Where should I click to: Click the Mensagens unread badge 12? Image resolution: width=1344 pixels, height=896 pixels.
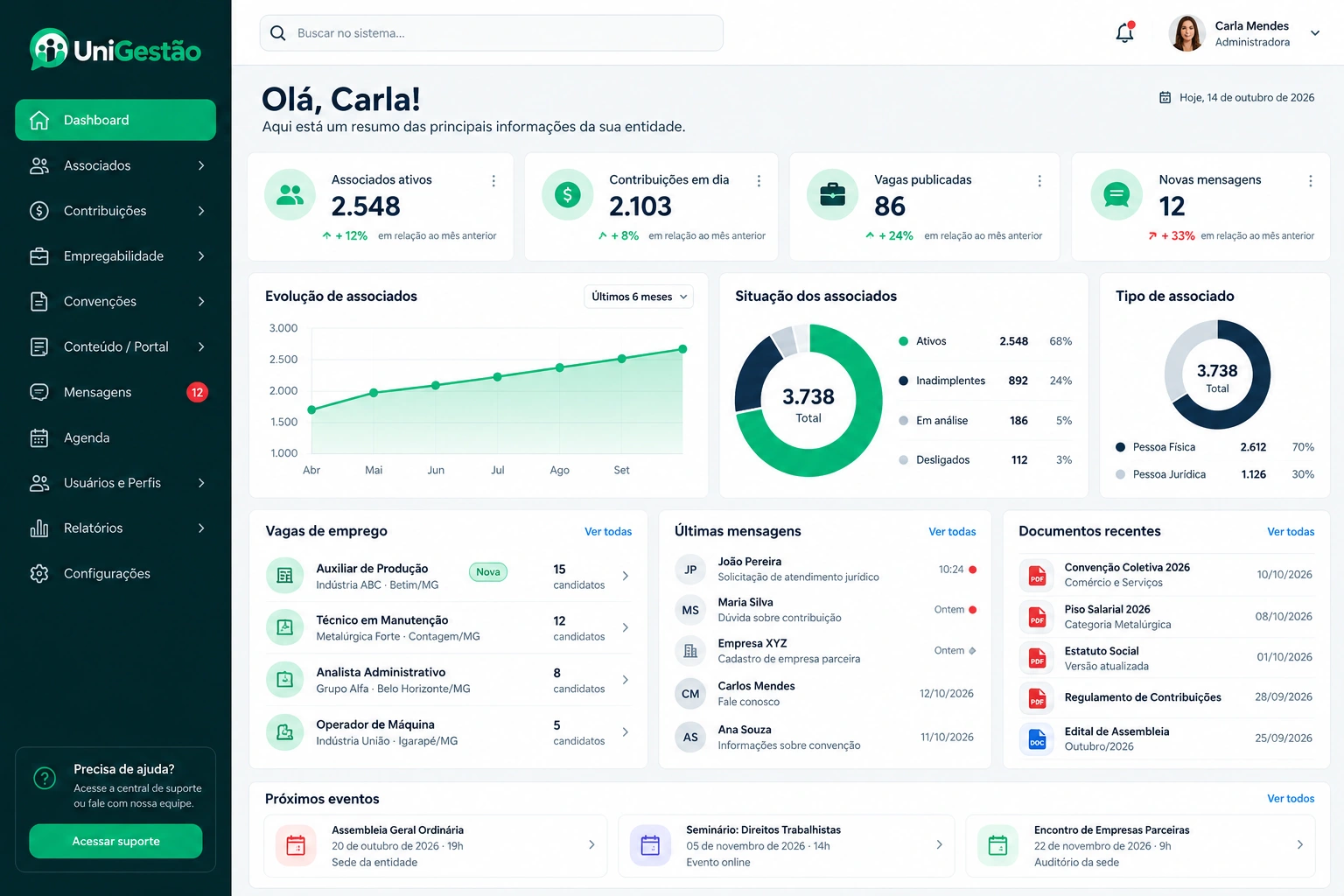pos(198,392)
